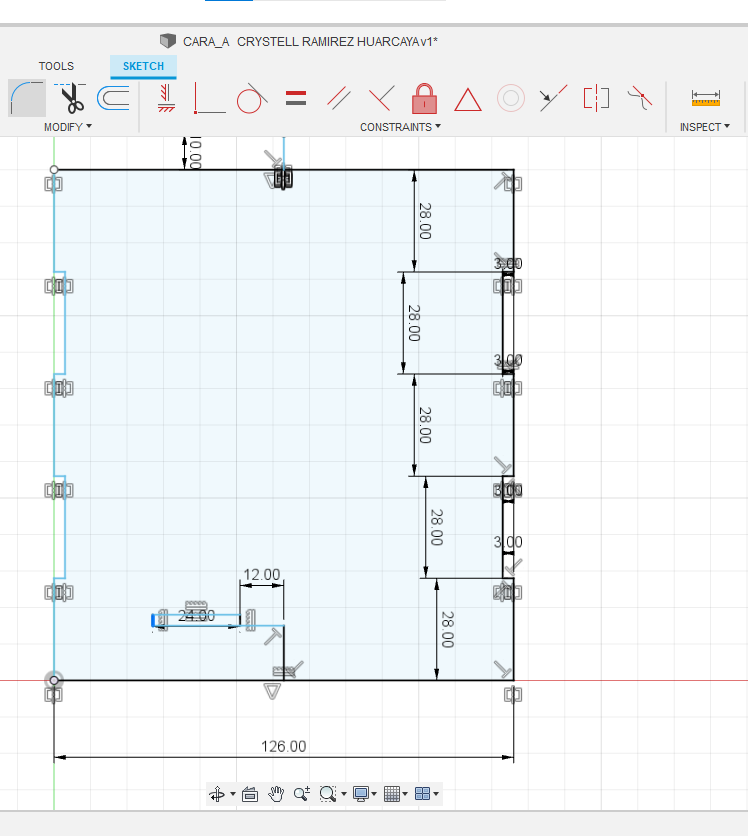This screenshot has width=748, height=836.
Task: Open Display Settings monitor icon
Action: click(361, 794)
